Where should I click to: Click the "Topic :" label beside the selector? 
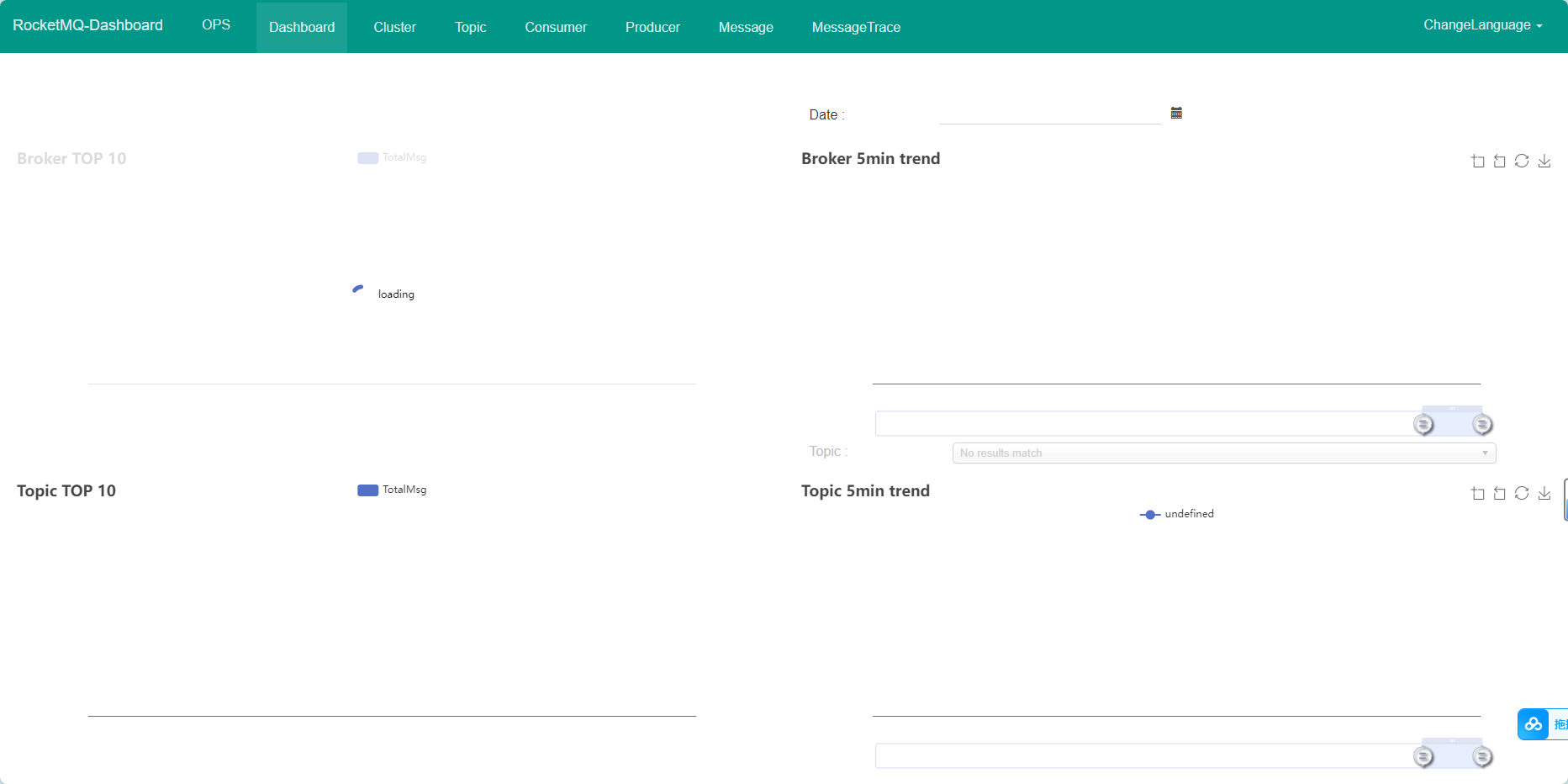coord(828,452)
